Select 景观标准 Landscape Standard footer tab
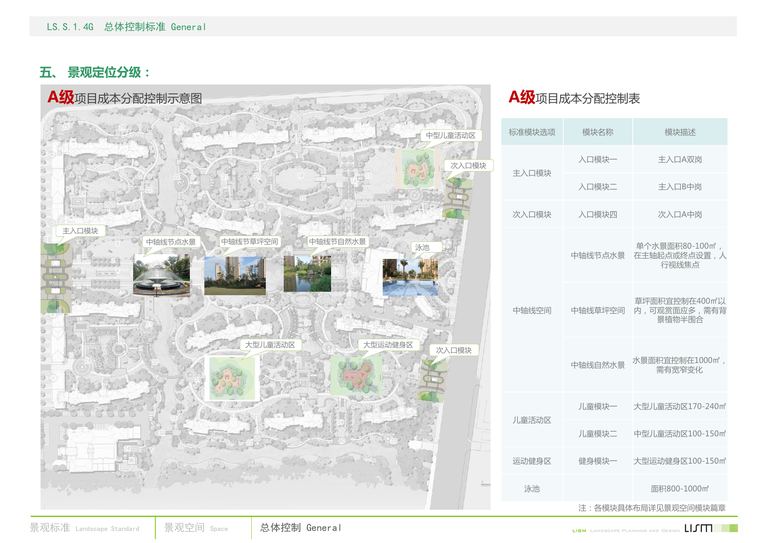 84,528
